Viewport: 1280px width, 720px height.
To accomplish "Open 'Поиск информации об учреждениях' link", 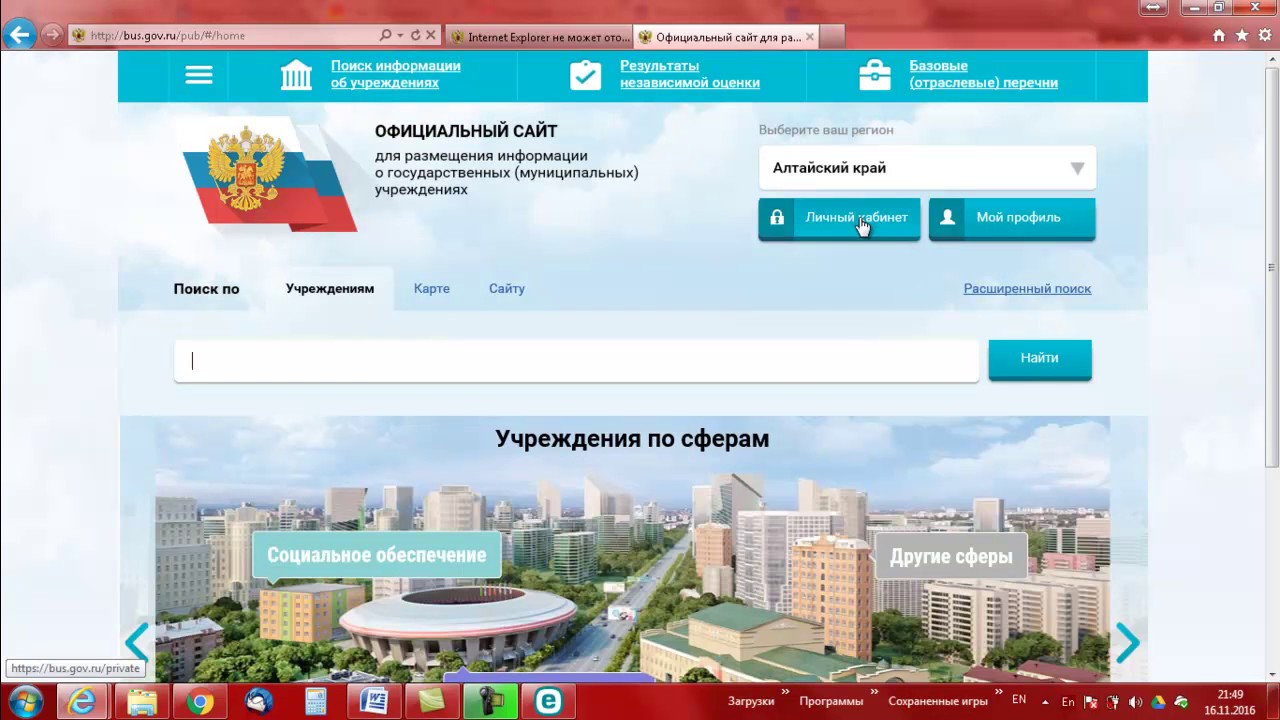I will pos(396,74).
